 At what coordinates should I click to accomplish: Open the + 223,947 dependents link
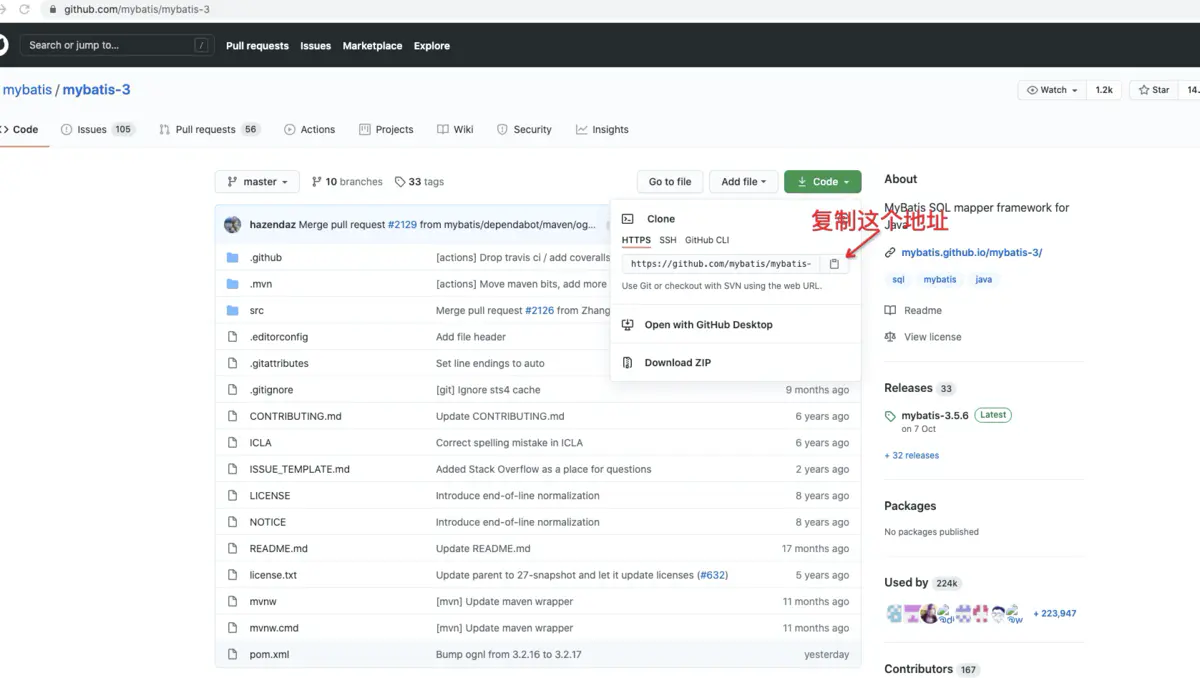[1055, 614]
